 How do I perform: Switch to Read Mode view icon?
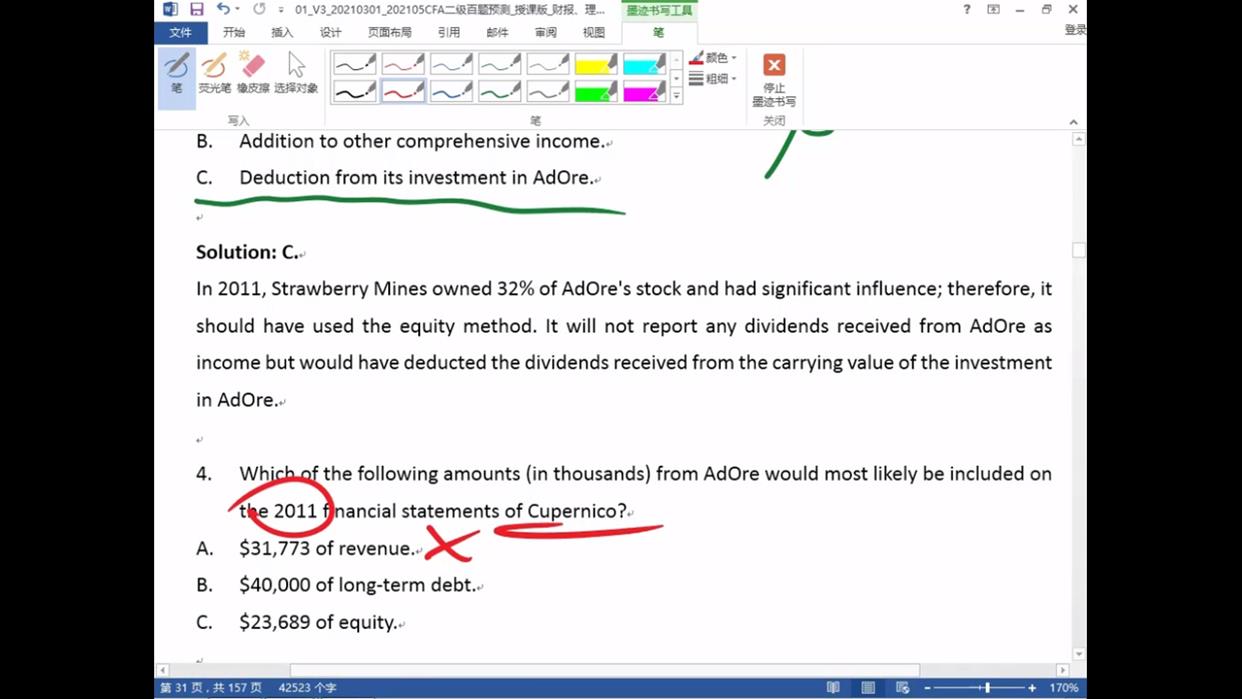(x=833, y=688)
